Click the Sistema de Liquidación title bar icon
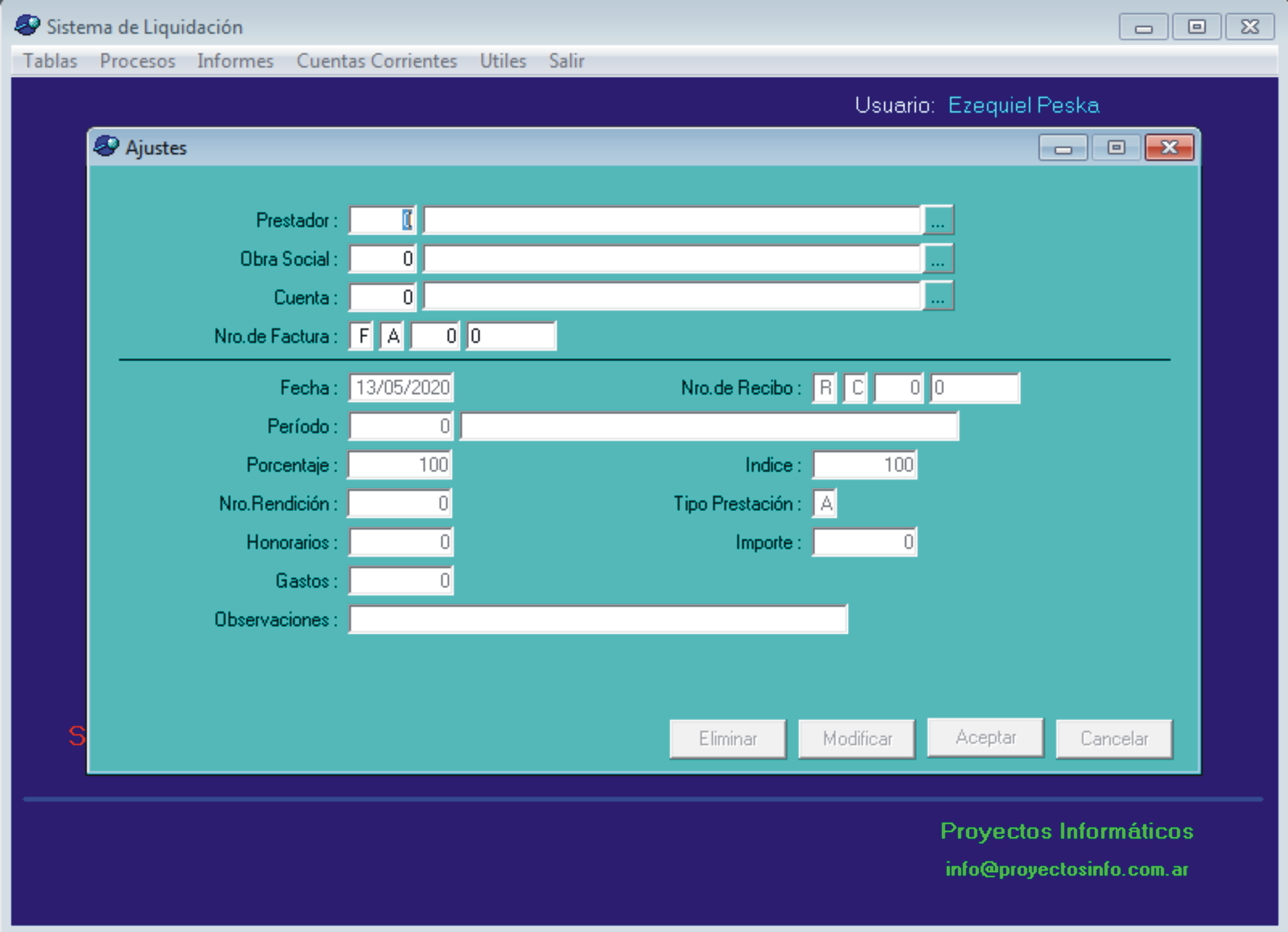1288x932 pixels. (27, 26)
